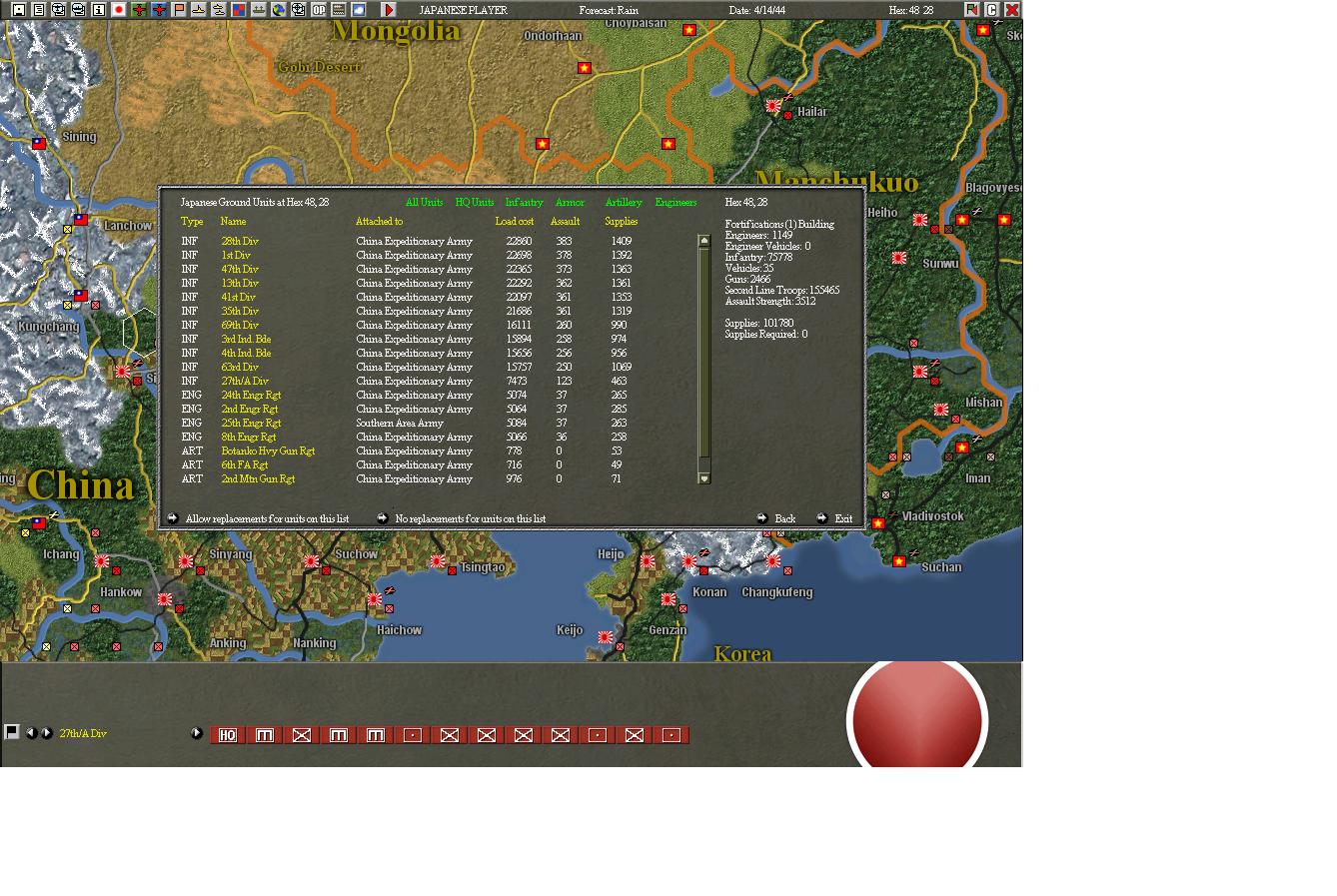The height and width of the screenshot is (896, 1337).
Task: Sort list by Attached to column header
Action: (379, 222)
